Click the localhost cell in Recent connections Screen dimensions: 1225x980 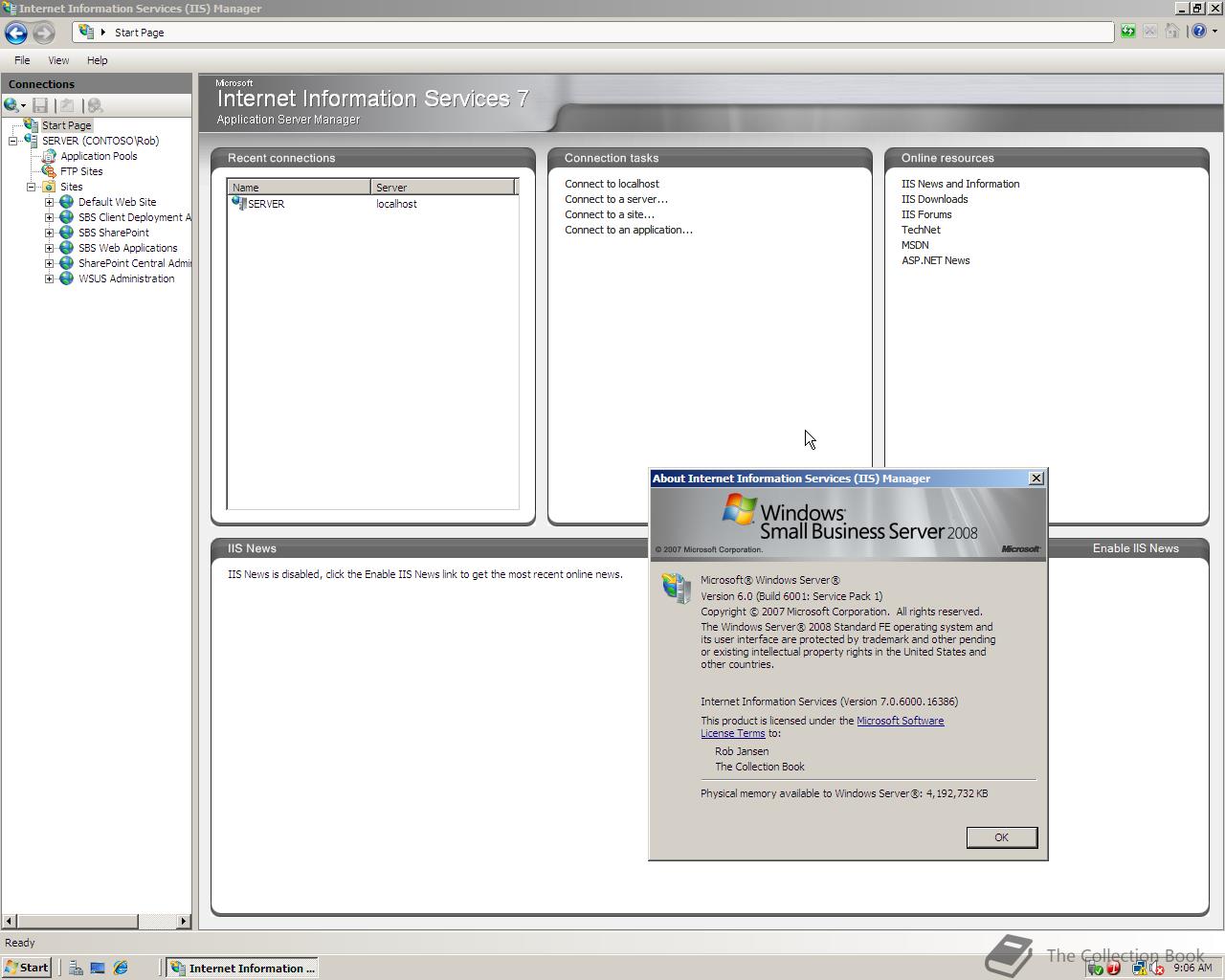[396, 204]
